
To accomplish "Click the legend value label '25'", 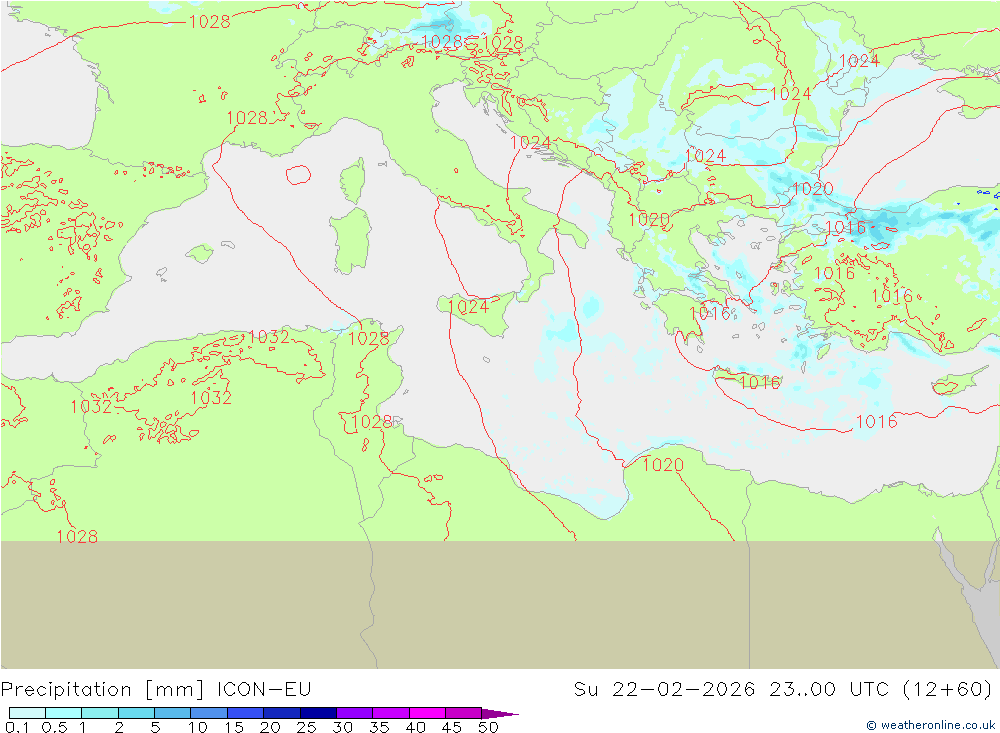I will point(306,727).
